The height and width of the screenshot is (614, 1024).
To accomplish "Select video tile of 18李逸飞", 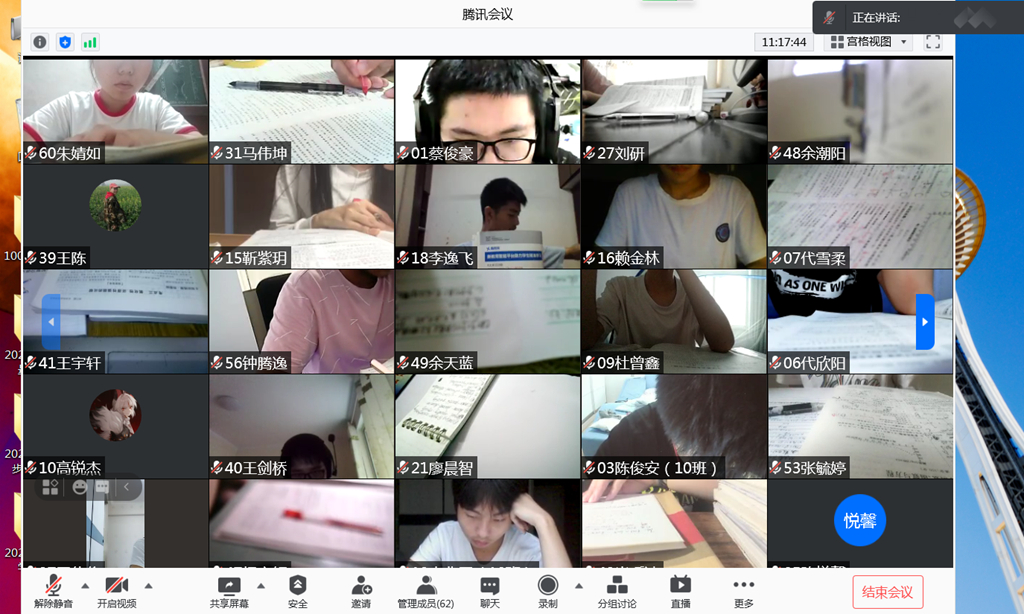I will (487, 216).
